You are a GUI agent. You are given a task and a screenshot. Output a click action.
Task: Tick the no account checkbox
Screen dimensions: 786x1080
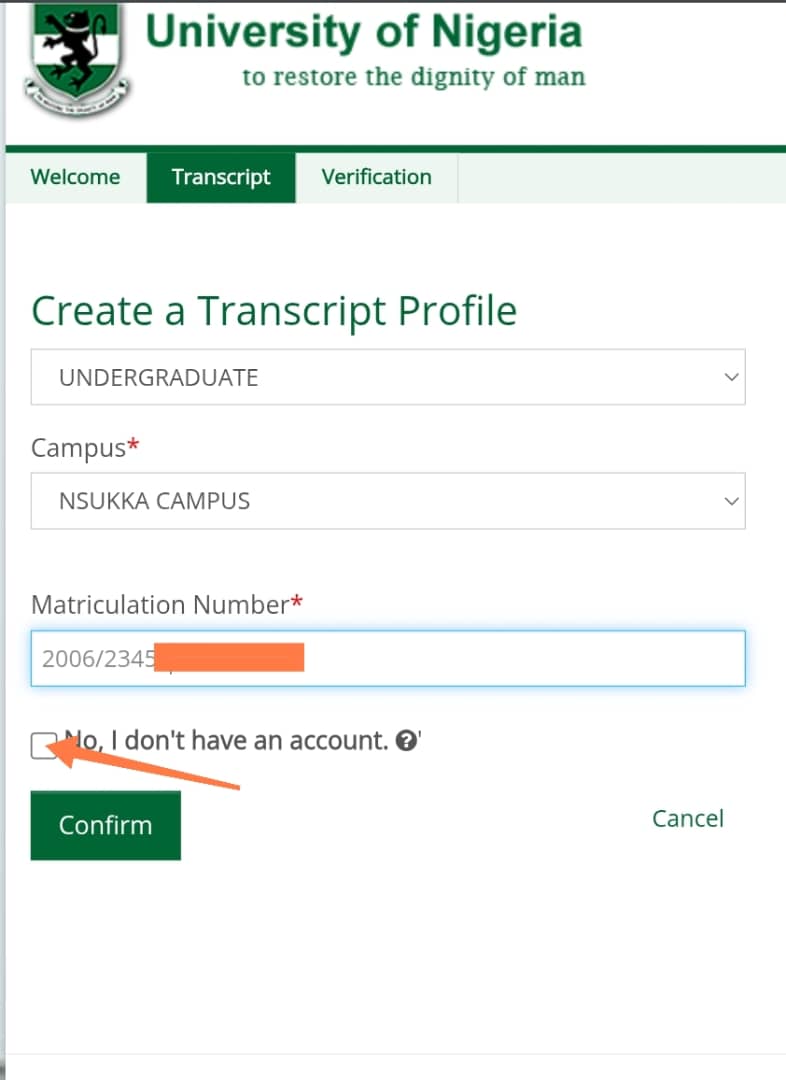tap(43, 745)
